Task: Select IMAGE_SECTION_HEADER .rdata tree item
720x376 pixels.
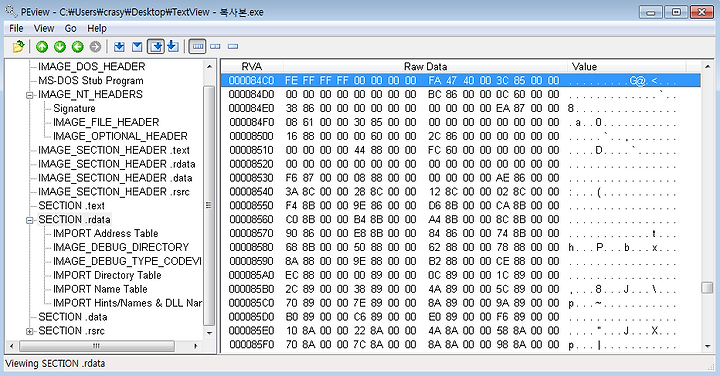Action: 117,164
